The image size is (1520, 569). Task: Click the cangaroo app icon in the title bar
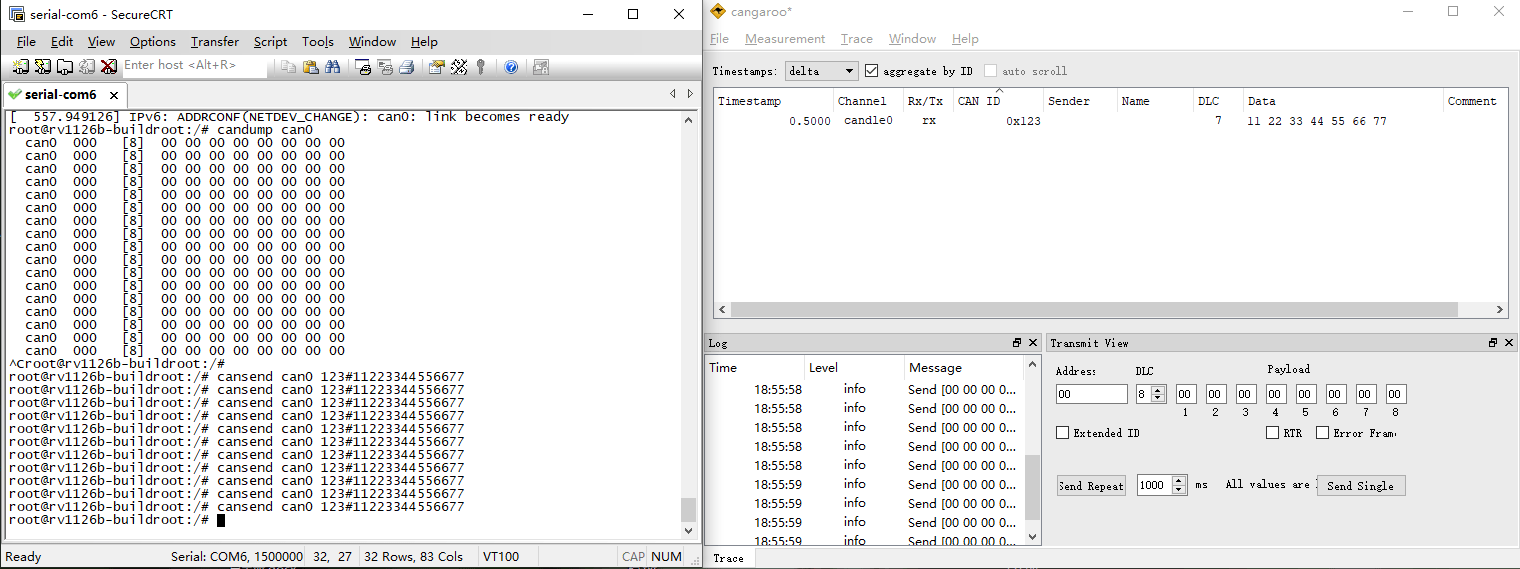coord(717,12)
